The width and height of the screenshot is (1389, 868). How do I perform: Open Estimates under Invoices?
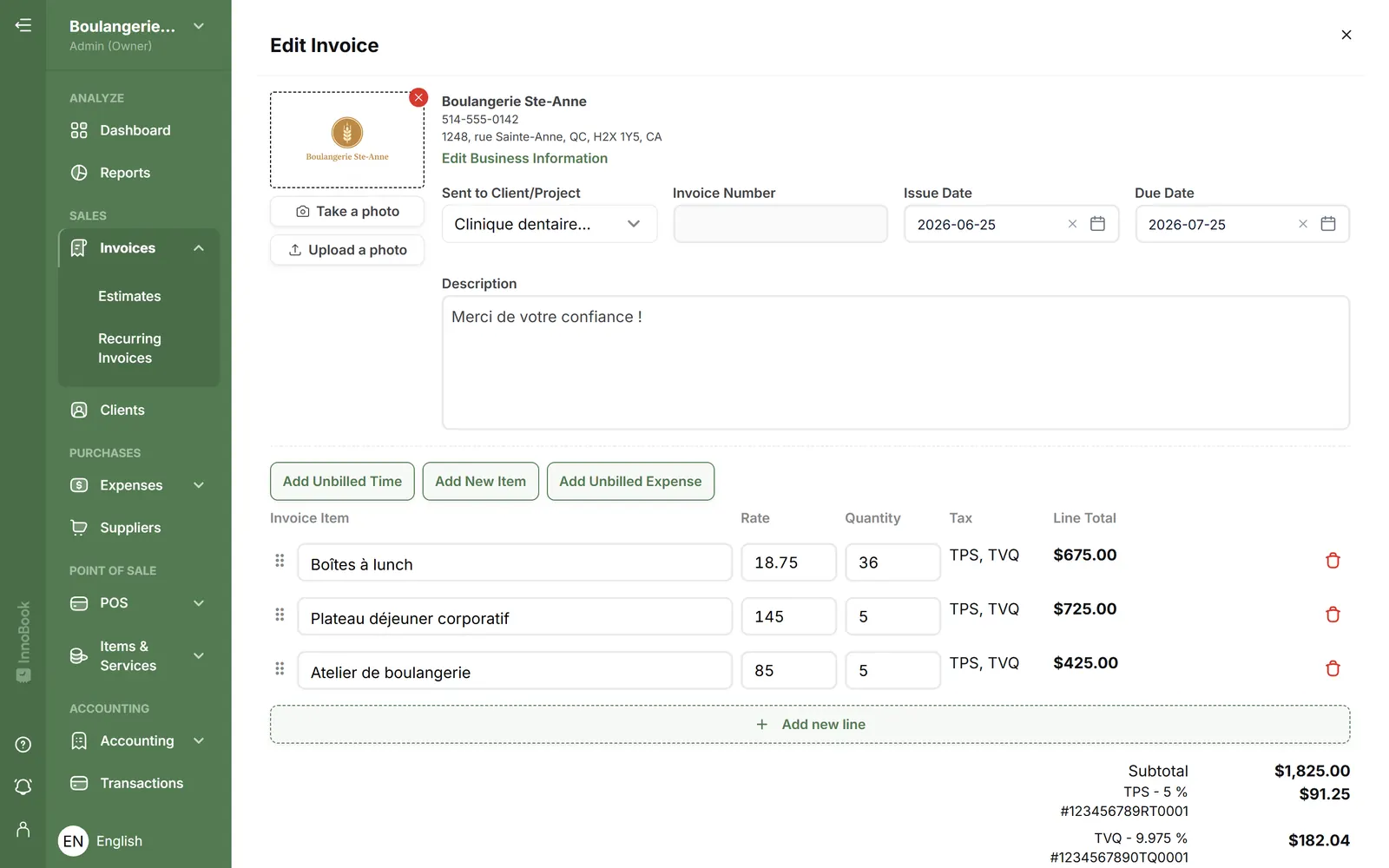tap(129, 296)
